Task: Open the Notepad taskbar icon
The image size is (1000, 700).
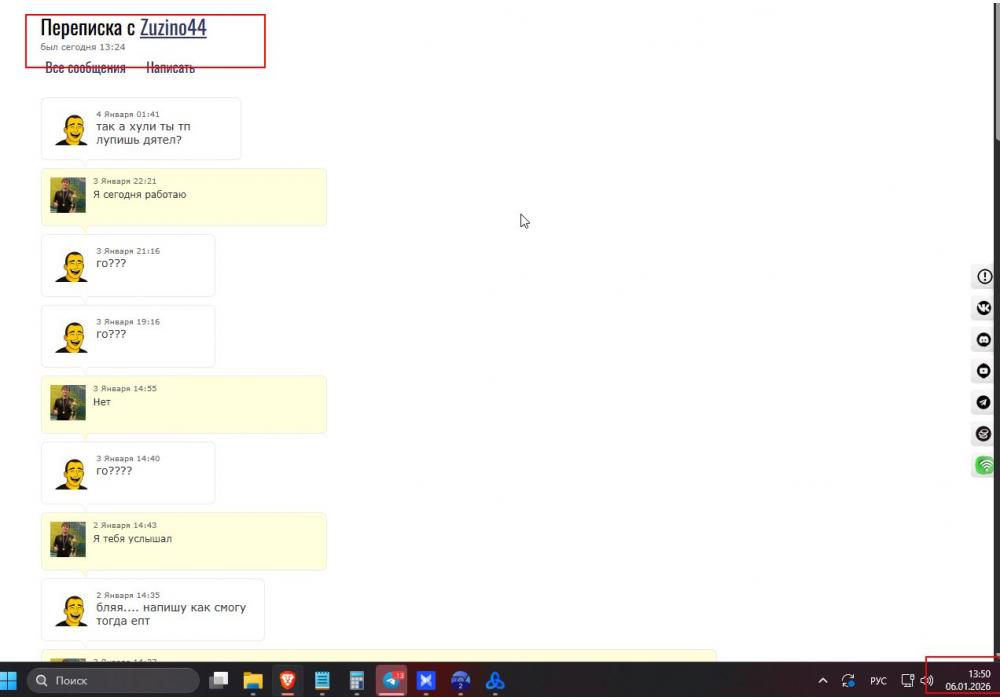Action: click(322, 680)
